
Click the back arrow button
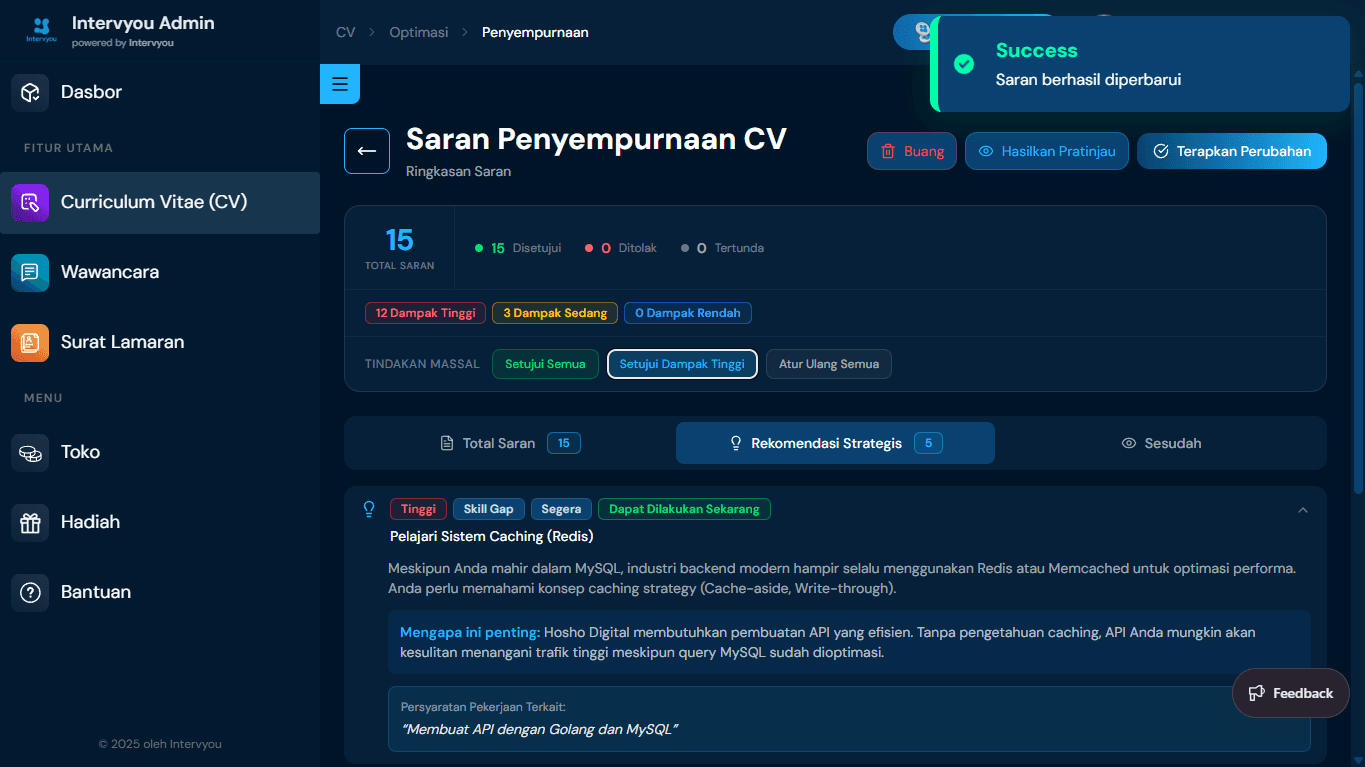(x=367, y=151)
